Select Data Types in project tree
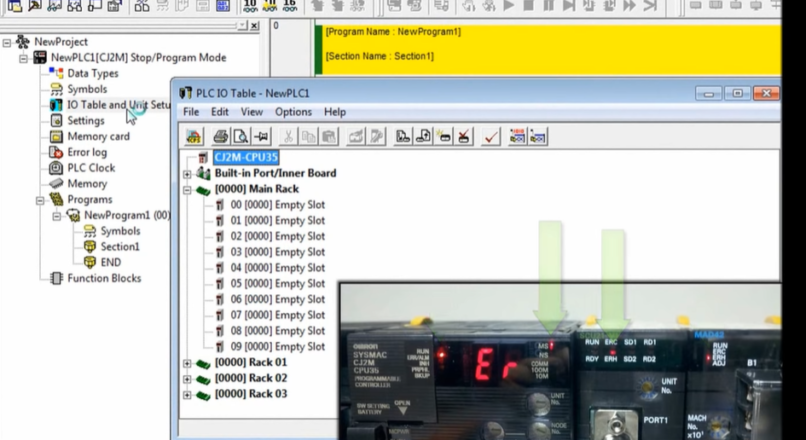 [93, 74]
